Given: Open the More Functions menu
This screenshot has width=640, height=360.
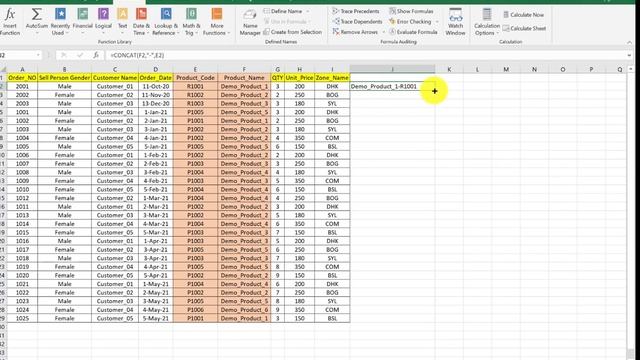Looking at the screenshot, I should coord(217,22).
